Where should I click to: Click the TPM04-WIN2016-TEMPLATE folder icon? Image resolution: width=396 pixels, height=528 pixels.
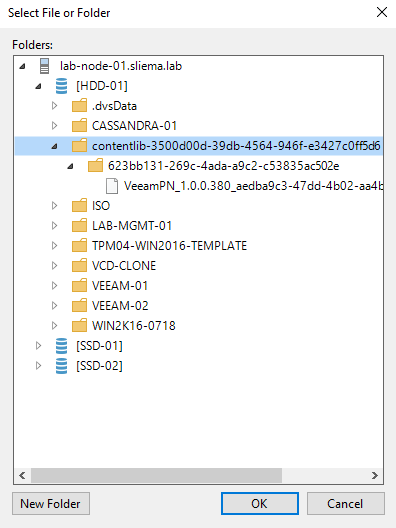click(79, 246)
